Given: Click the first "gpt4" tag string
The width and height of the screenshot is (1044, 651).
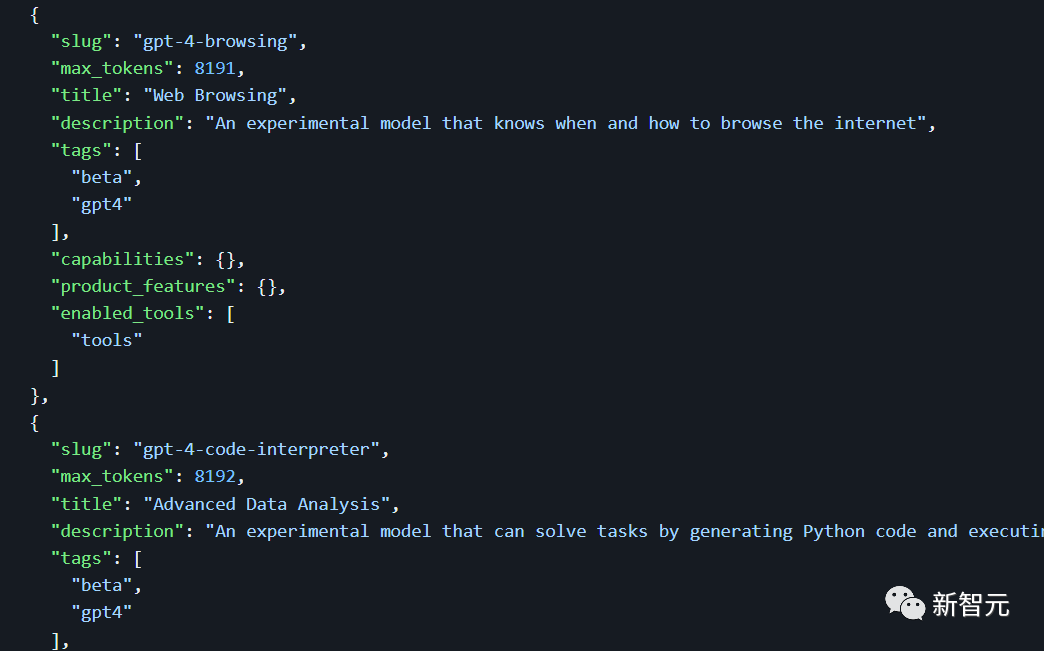Looking at the screenshot, I should 102,204.
